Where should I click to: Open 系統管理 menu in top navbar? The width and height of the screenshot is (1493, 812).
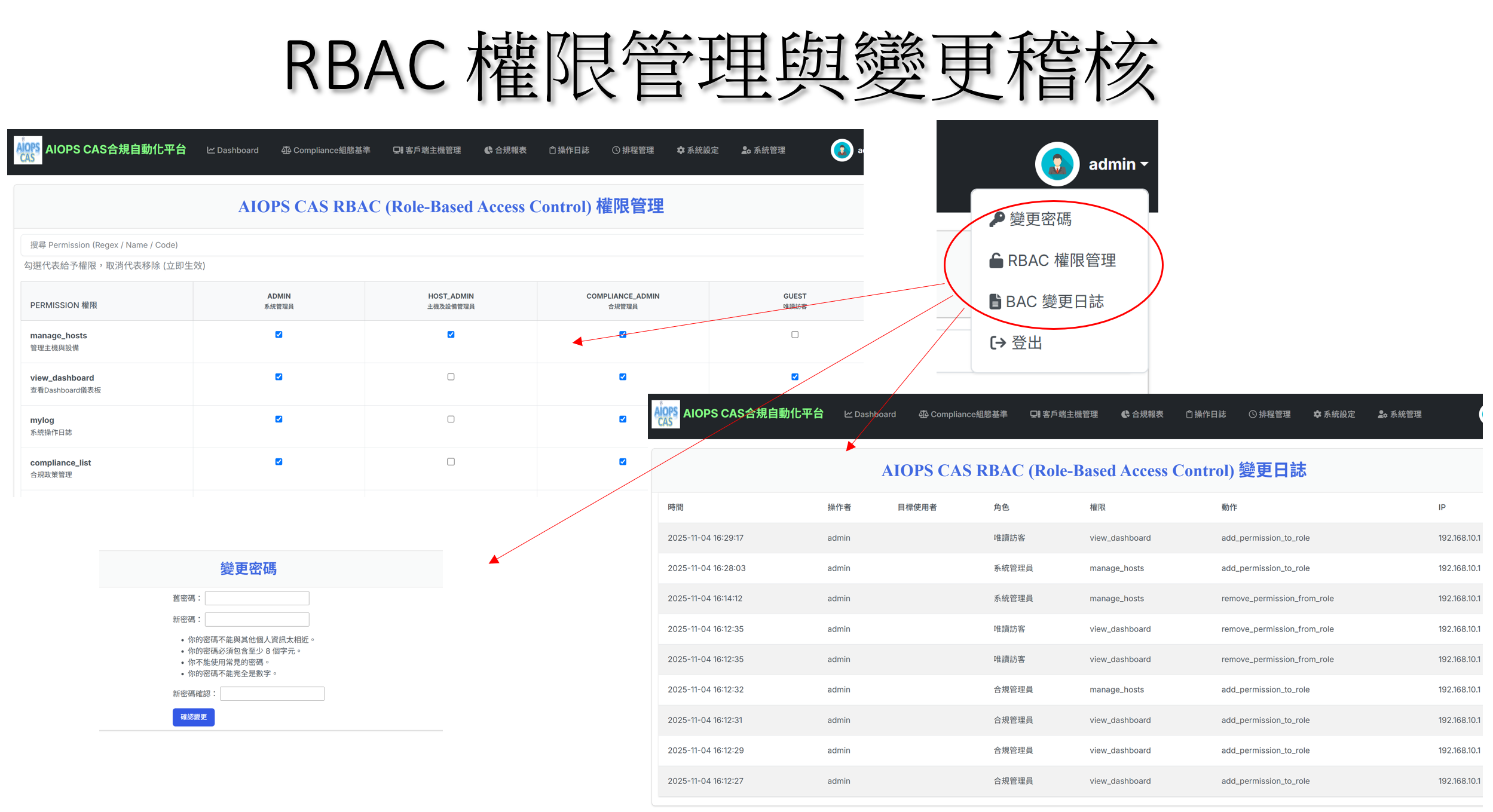(763, 151)
